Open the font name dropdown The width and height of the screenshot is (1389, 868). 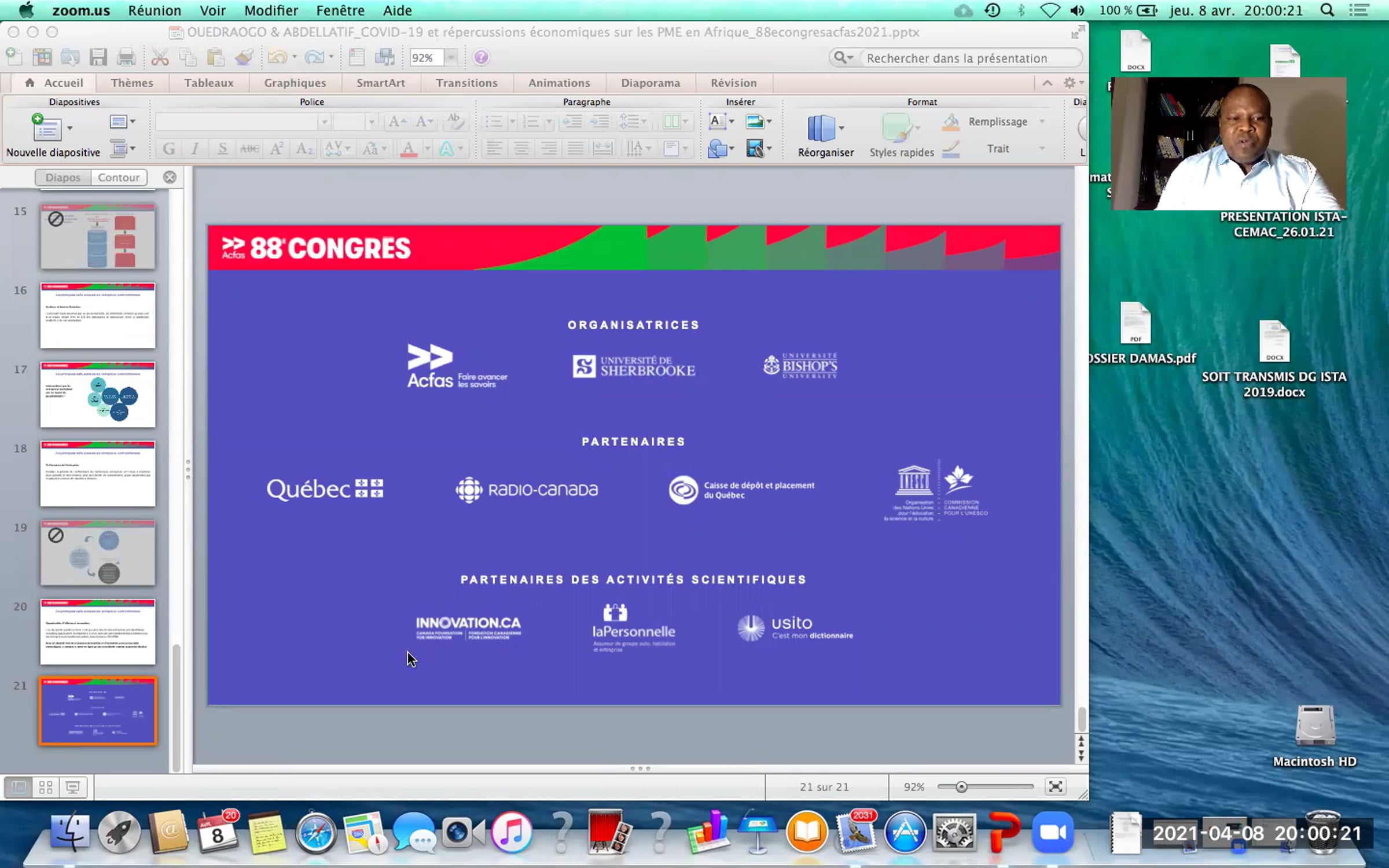pyautogui.click(x=324, y=122)
